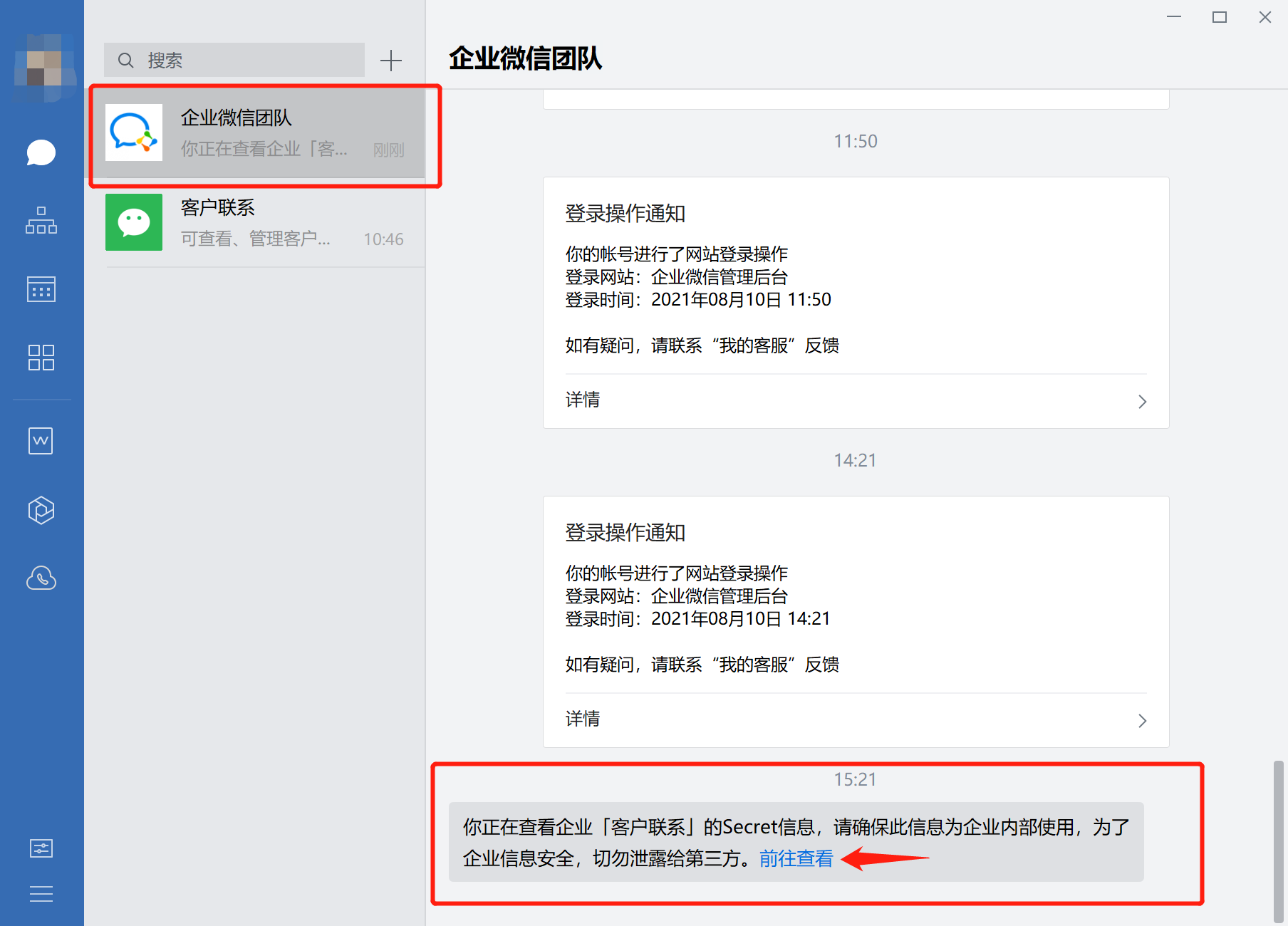Click the blurred user avatar in the sidebar
Viewport: 1288px width, 926px height.
click(45, 68)
